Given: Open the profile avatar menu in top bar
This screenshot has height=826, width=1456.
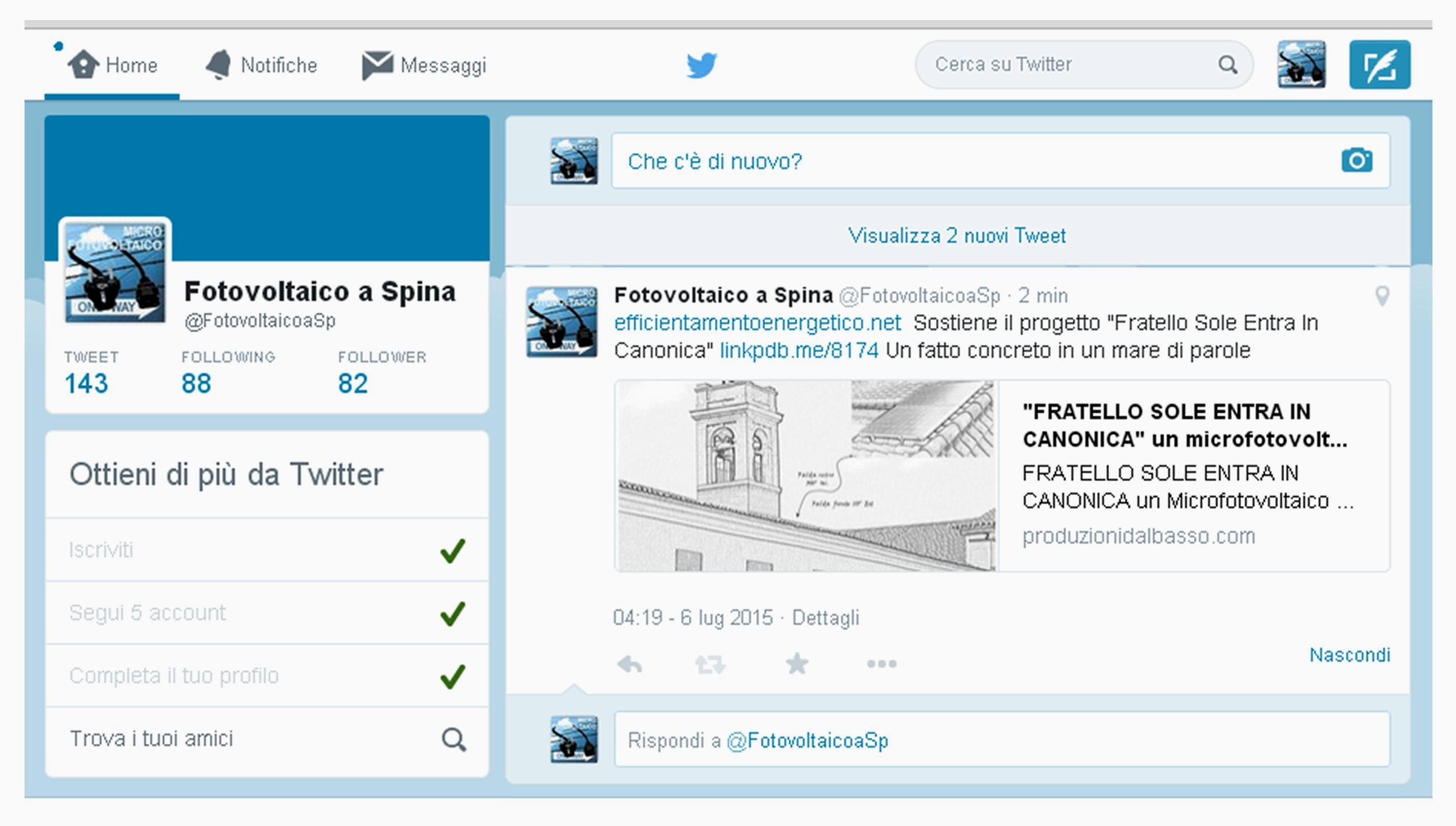Looking at the screenshot, I should click(x=1301, y=64).
